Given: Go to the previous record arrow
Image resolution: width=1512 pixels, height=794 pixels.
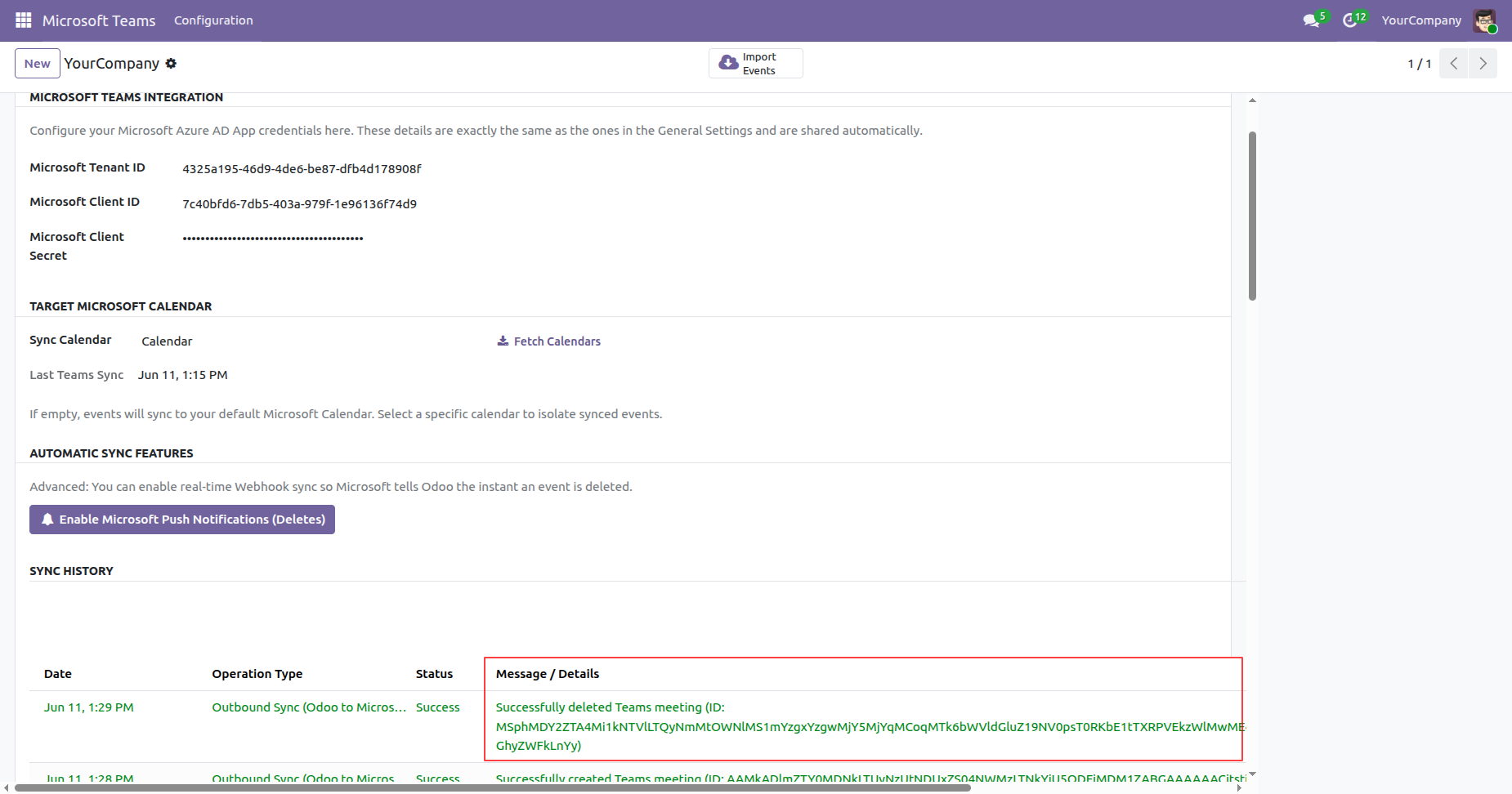Looking at the screenshot, I should 1454,64.
